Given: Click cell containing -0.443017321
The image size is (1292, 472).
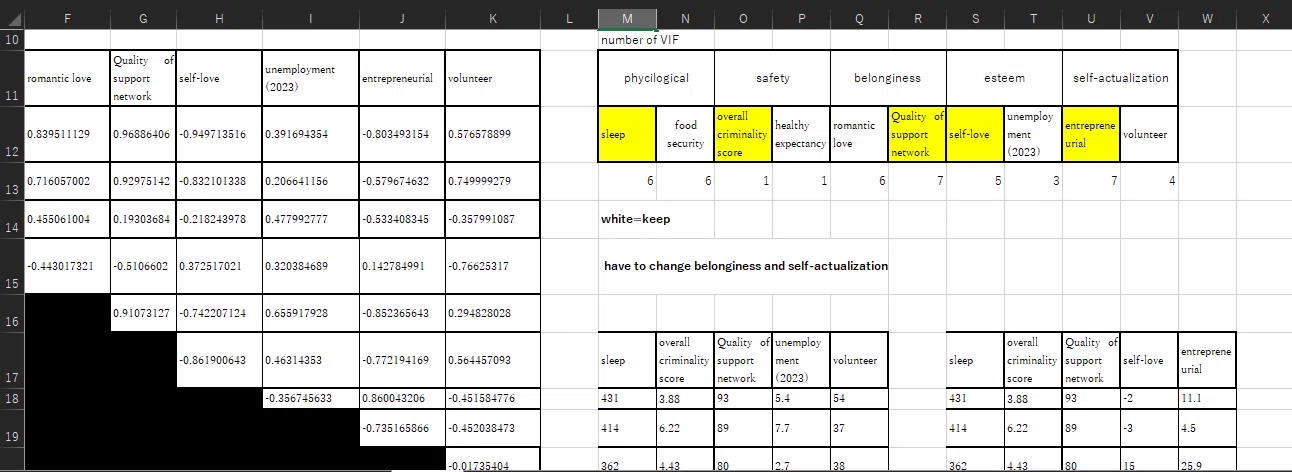Looking at the screenshot, I should [66, 266].
